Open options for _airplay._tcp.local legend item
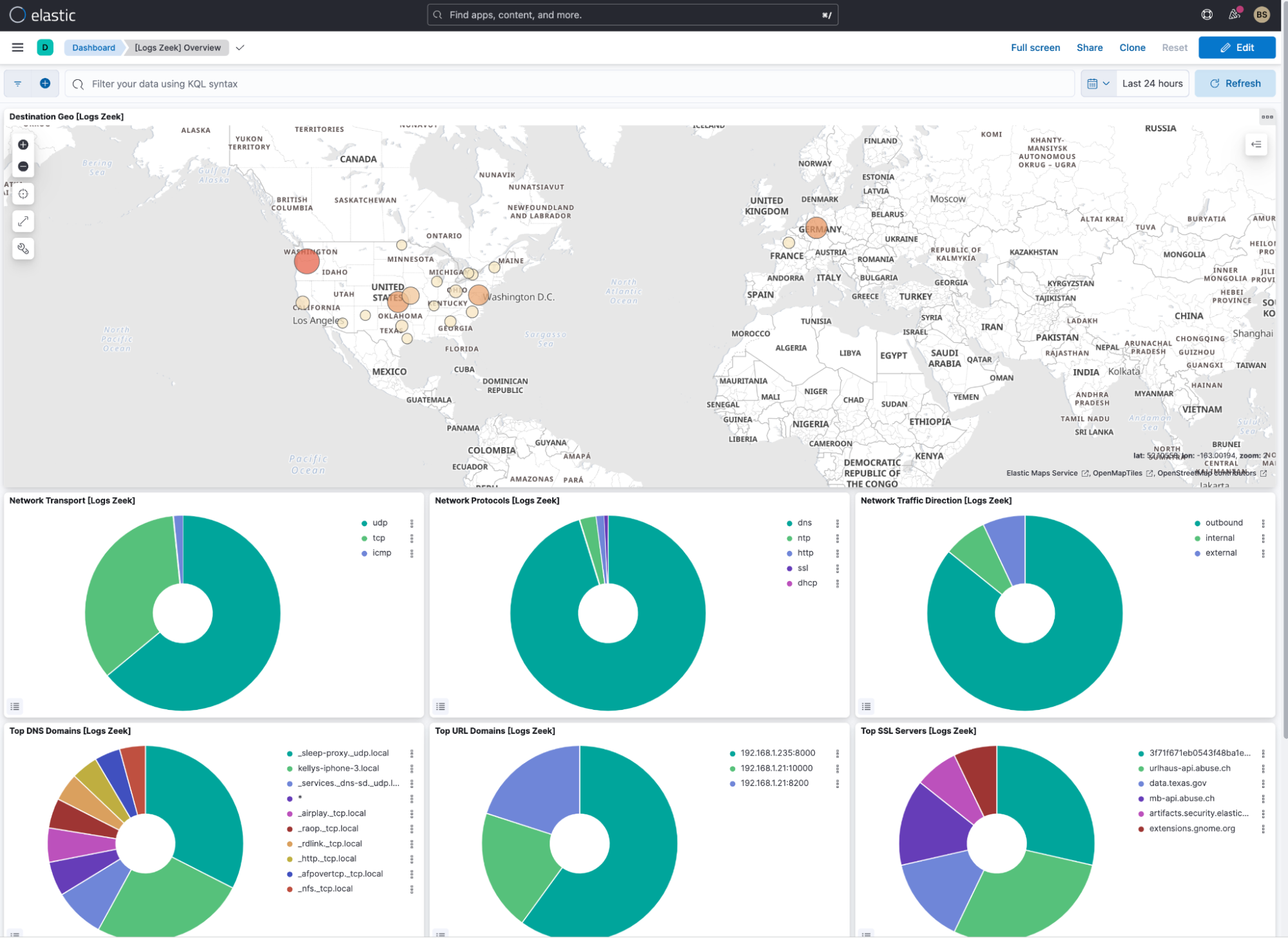The image size is (1288, 938). coord(412,814)
